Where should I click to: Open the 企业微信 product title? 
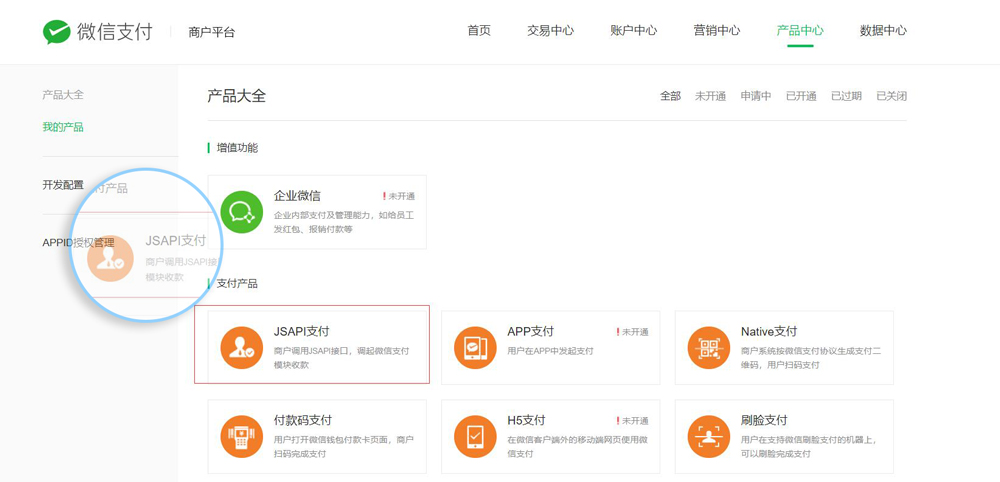click(x=297, y=196)
